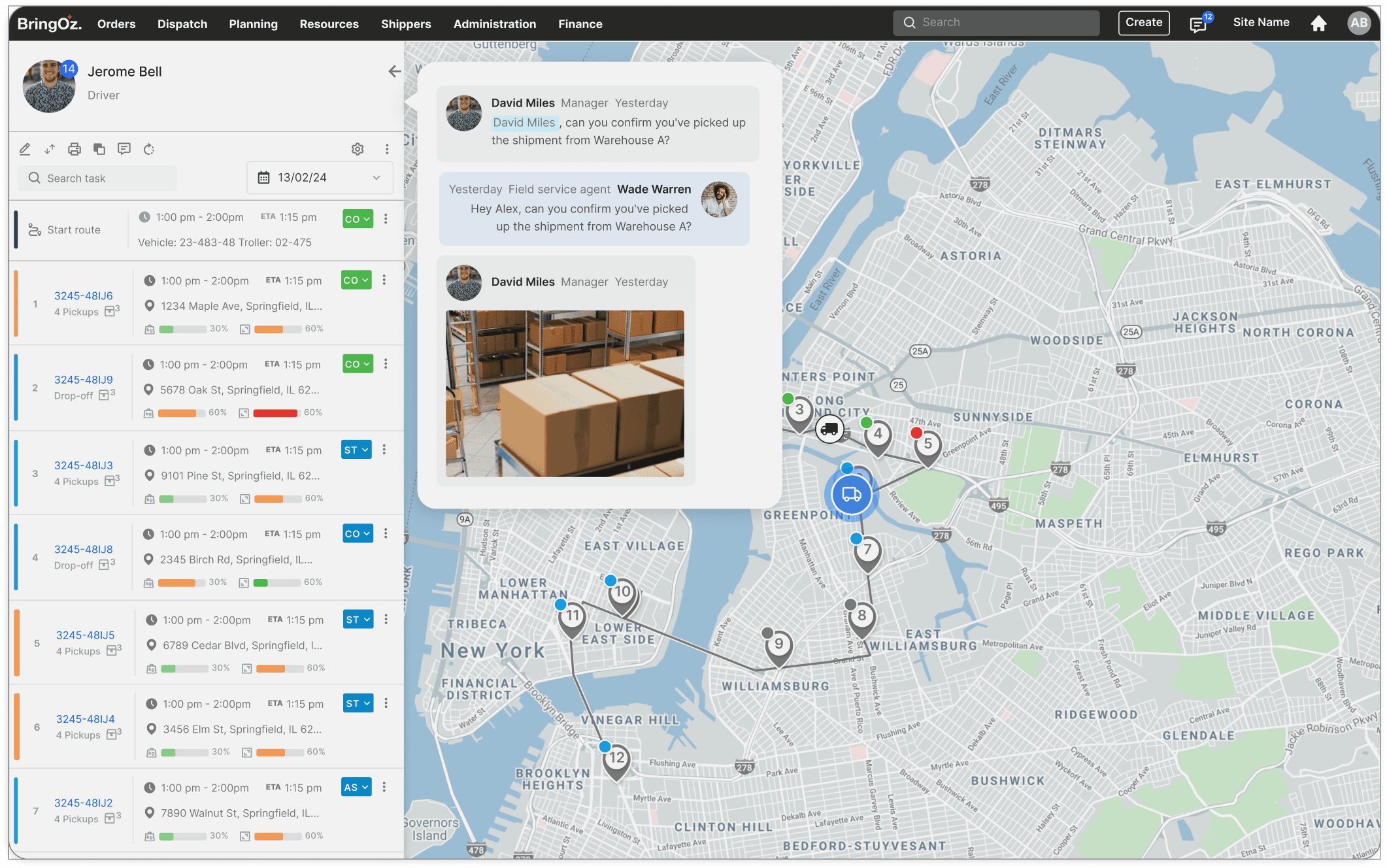1387x868 pixels.
Task: Go to the home icon in the top bar
Action: (1319, 24)
